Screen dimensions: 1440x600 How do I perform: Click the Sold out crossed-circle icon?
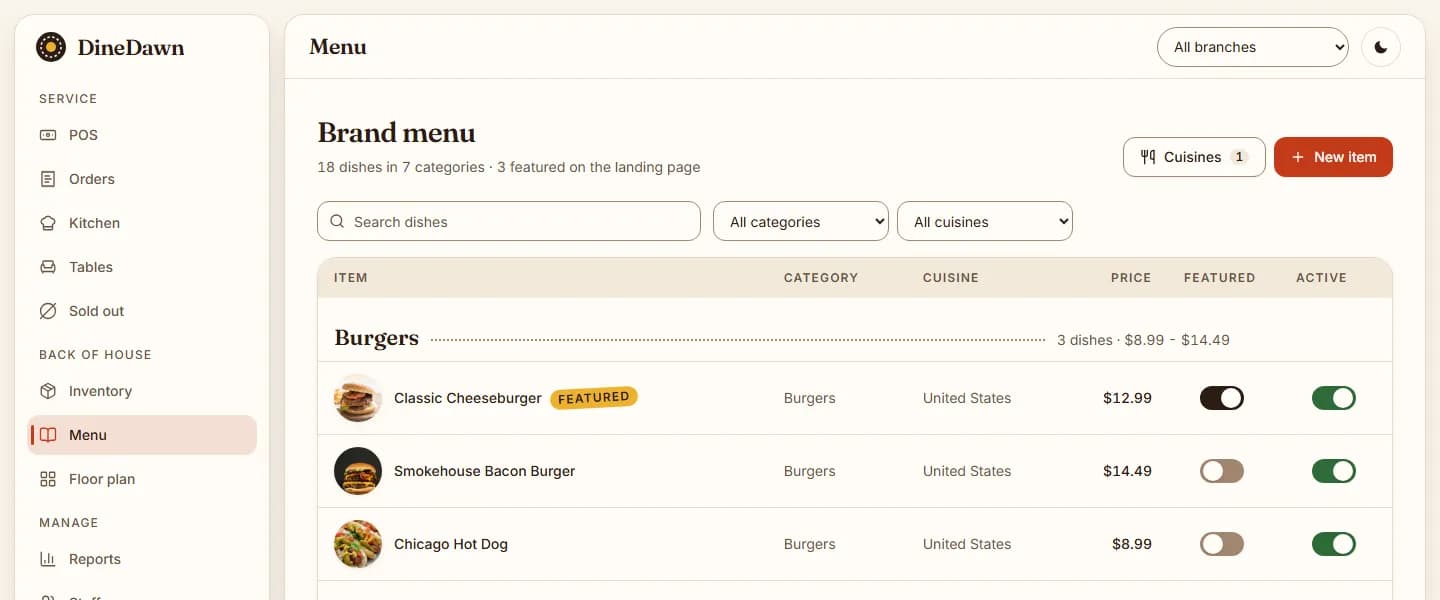[48, 311]
